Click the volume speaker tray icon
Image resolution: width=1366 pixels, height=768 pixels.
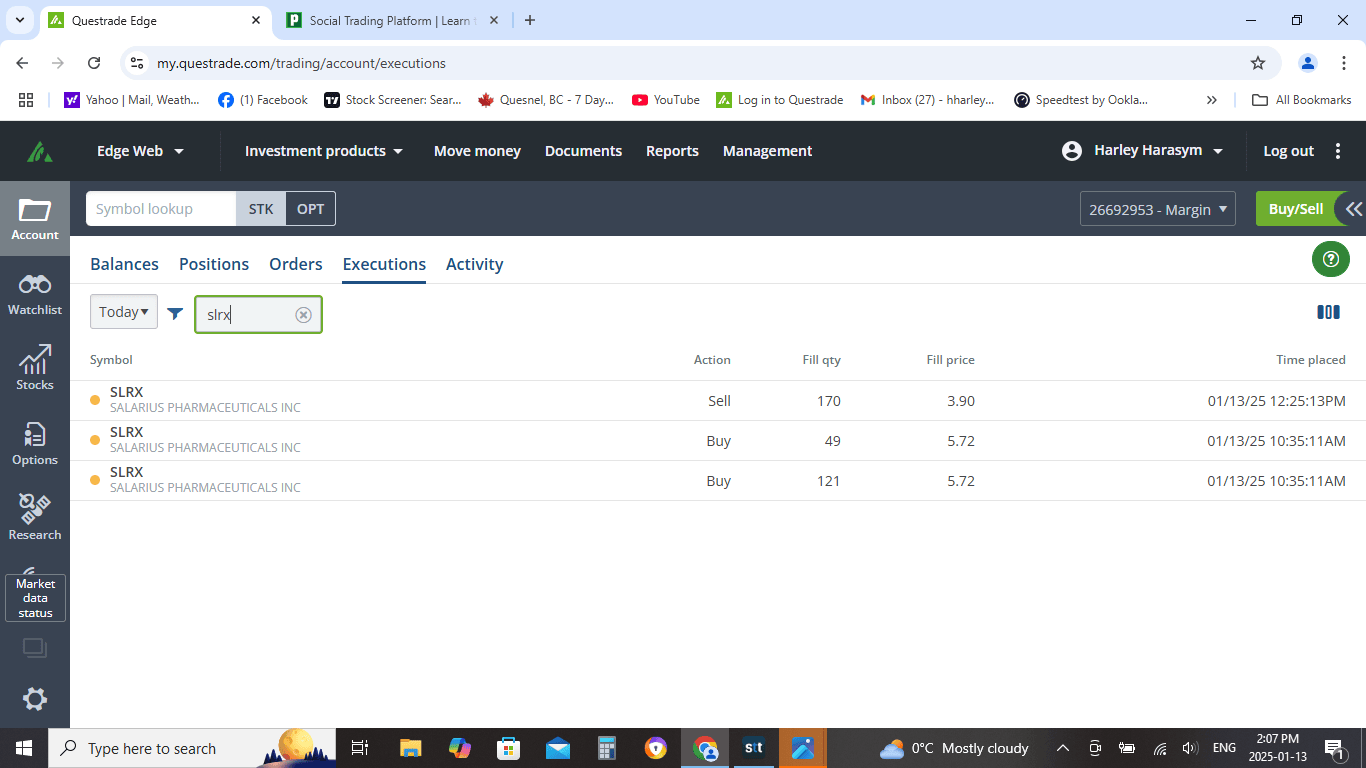(1190, 748)
